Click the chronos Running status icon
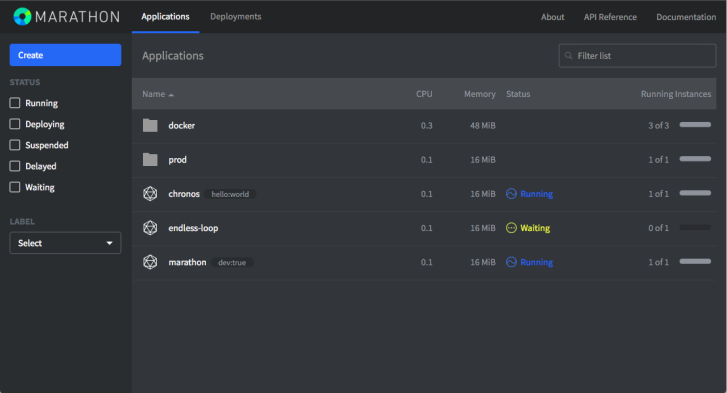 coord(511,194)
